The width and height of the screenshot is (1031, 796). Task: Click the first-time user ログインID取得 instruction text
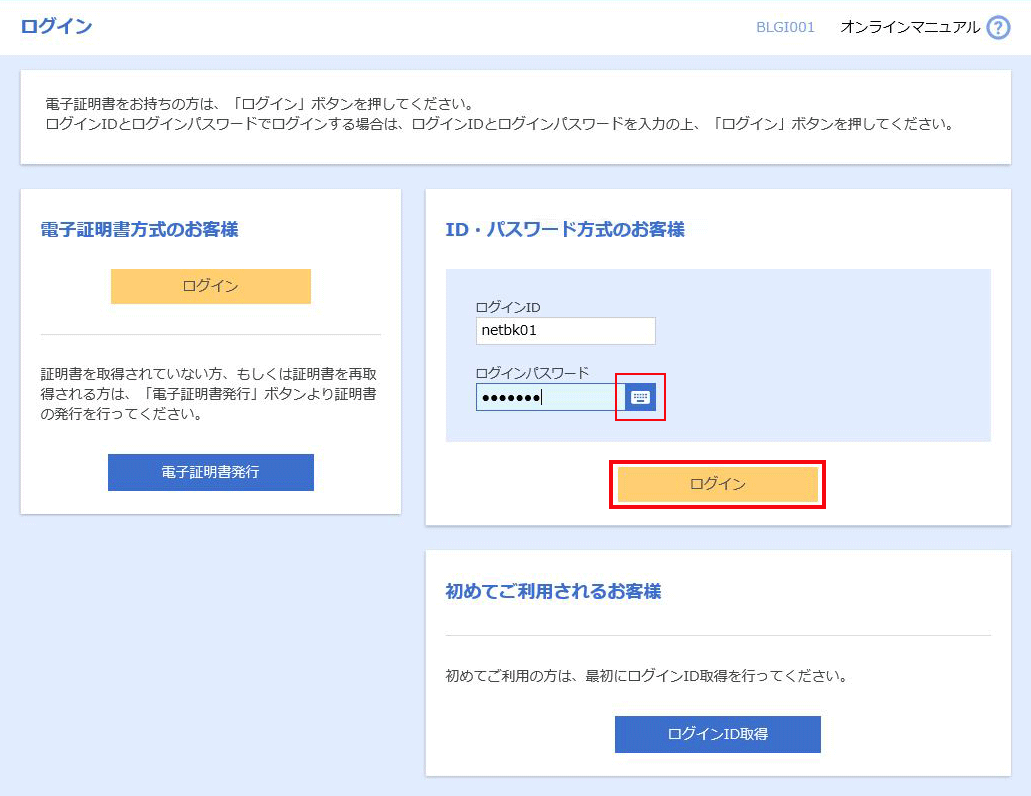pyautogui.click(x=646, y=676)
